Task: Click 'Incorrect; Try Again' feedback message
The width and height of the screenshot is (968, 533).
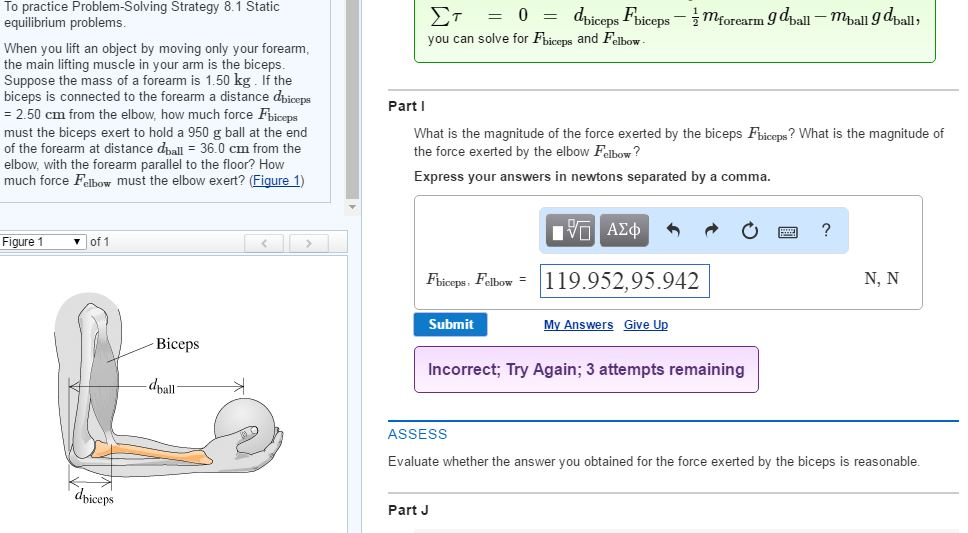Action: pos(586,369)
